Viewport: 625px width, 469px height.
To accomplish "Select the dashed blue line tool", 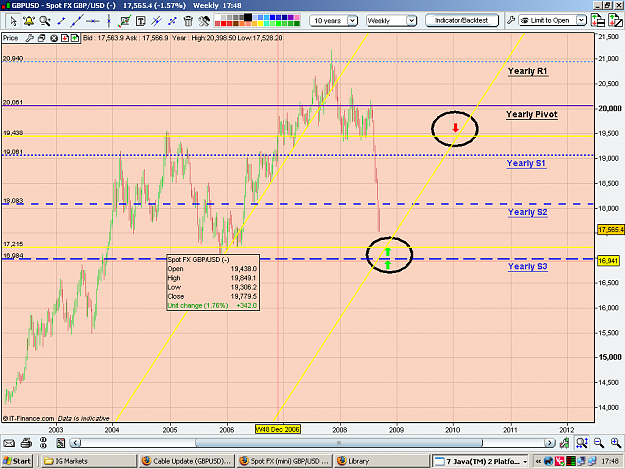I will point(172,21).
